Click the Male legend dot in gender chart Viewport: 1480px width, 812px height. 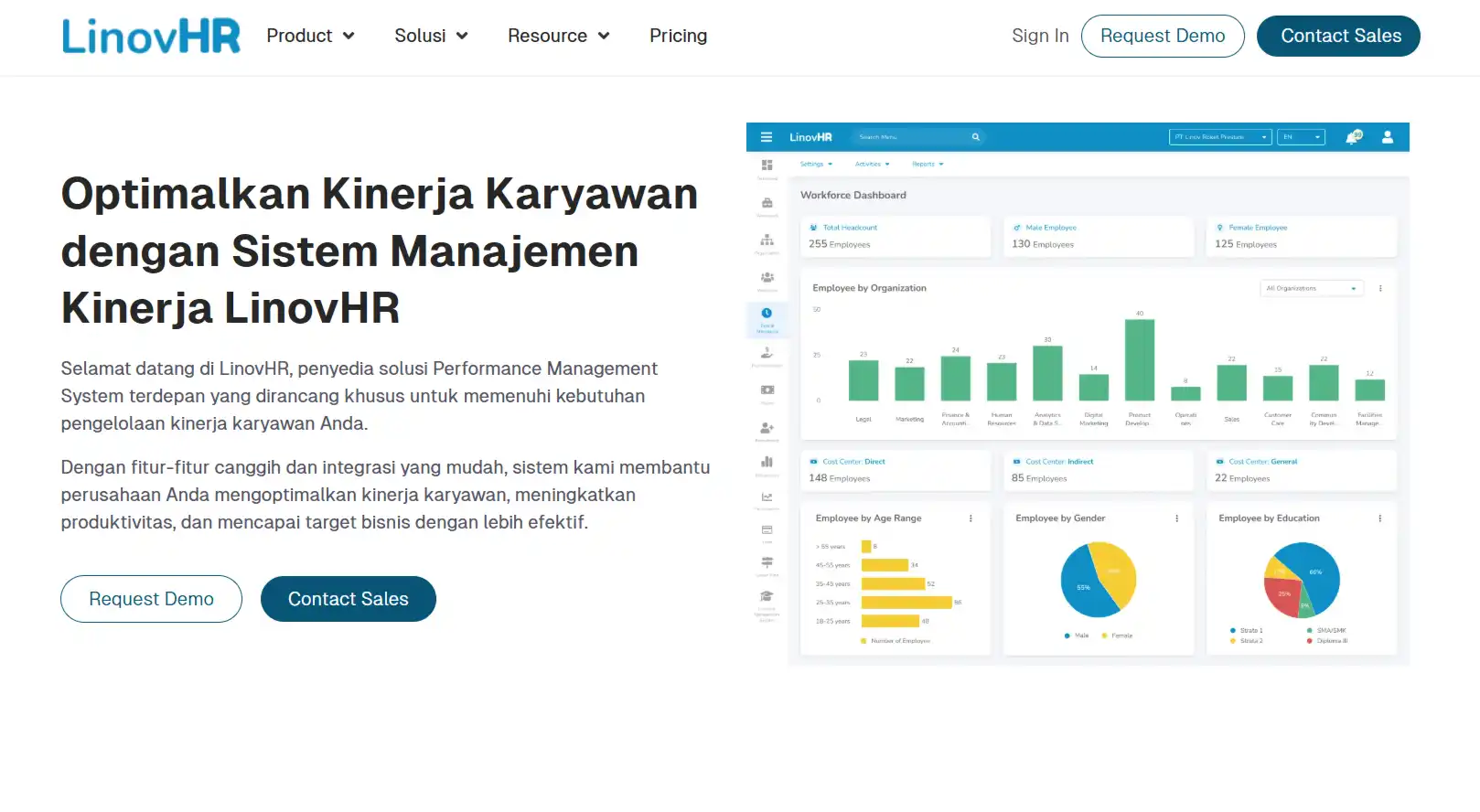[1067, 636]
